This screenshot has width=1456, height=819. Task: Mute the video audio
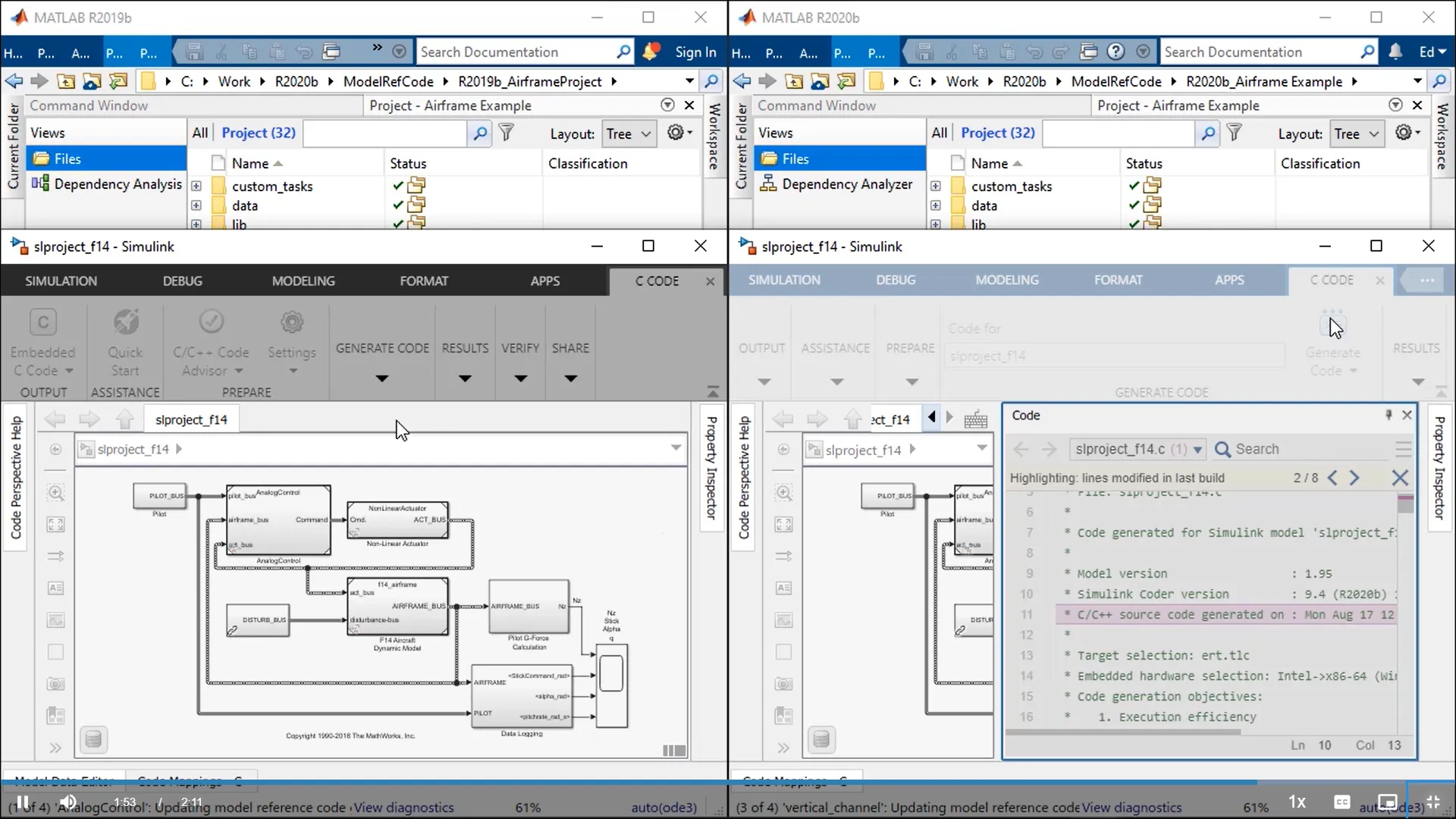pos(67,802)
